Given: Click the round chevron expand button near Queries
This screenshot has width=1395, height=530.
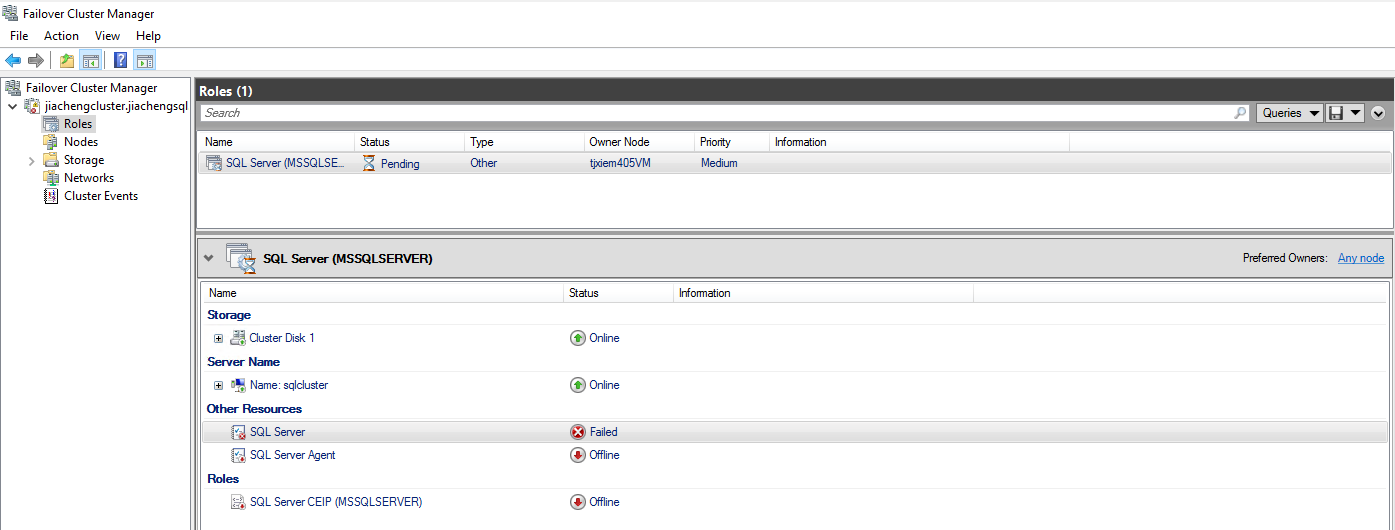Looking at the screenshot, I should (1378, 113).
